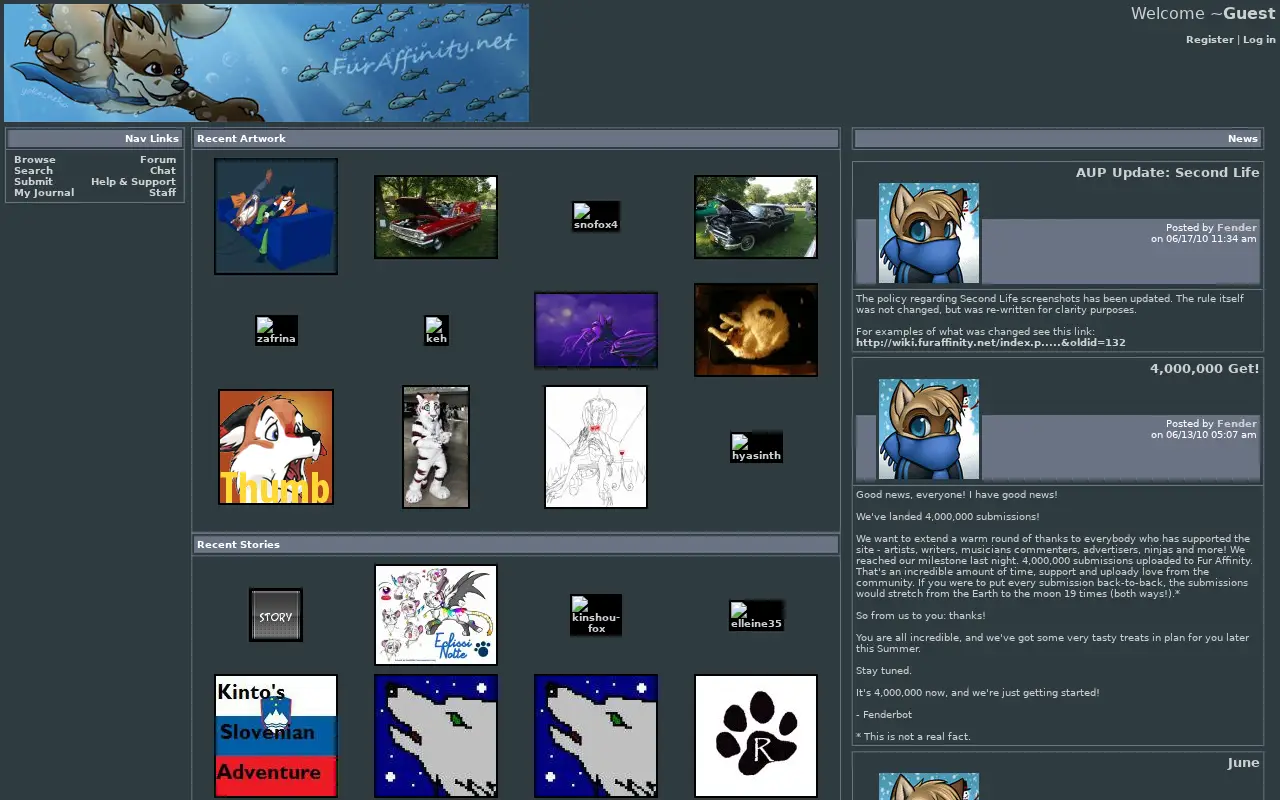Click the avatar on the June post
The height and width of the screenshot is (800, 1280).
coord(929,786)
